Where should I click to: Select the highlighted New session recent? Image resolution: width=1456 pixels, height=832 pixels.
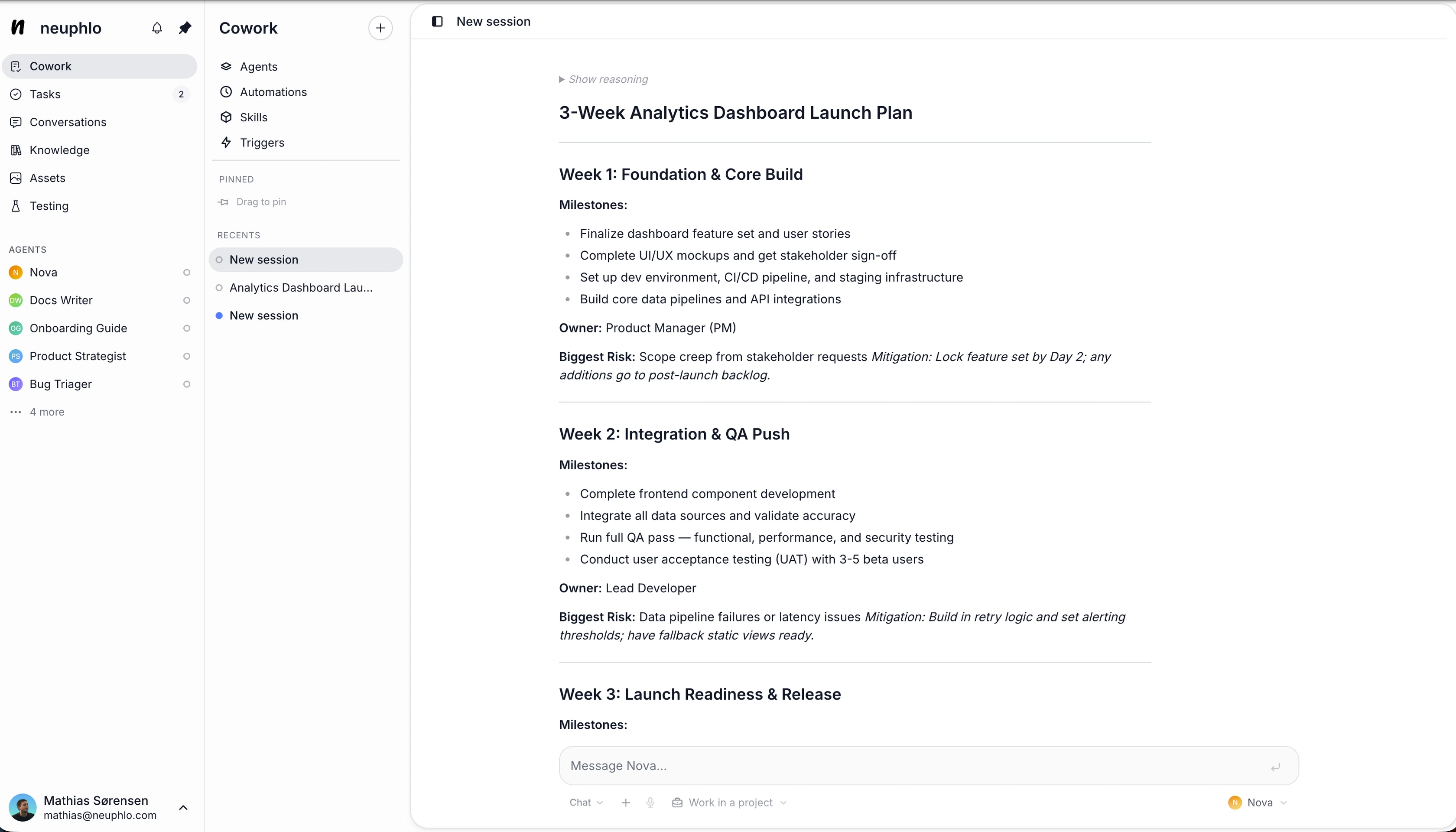pos(305,260)
